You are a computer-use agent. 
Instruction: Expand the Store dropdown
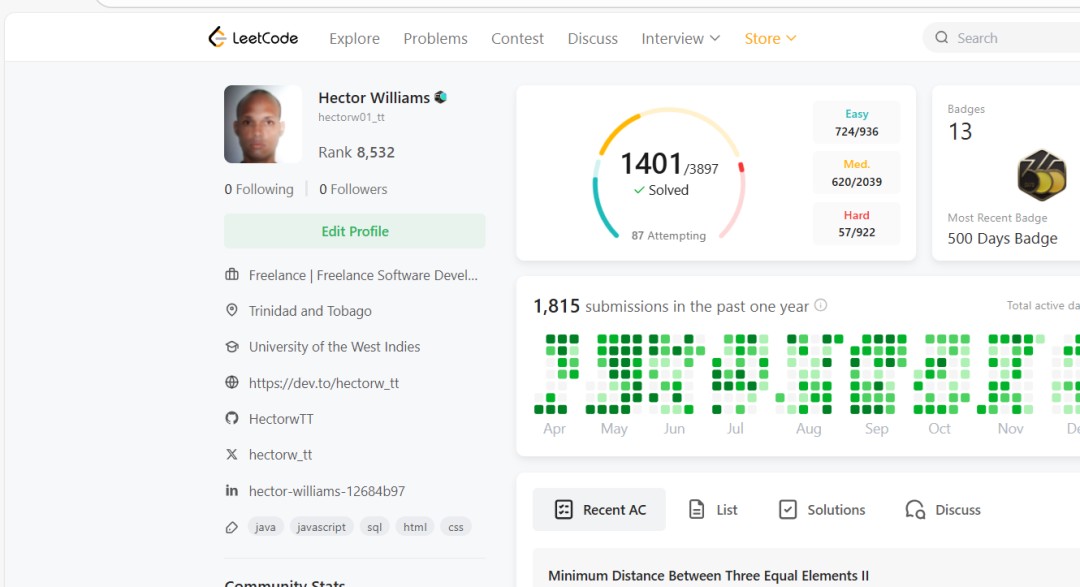[x=770, y=39]
